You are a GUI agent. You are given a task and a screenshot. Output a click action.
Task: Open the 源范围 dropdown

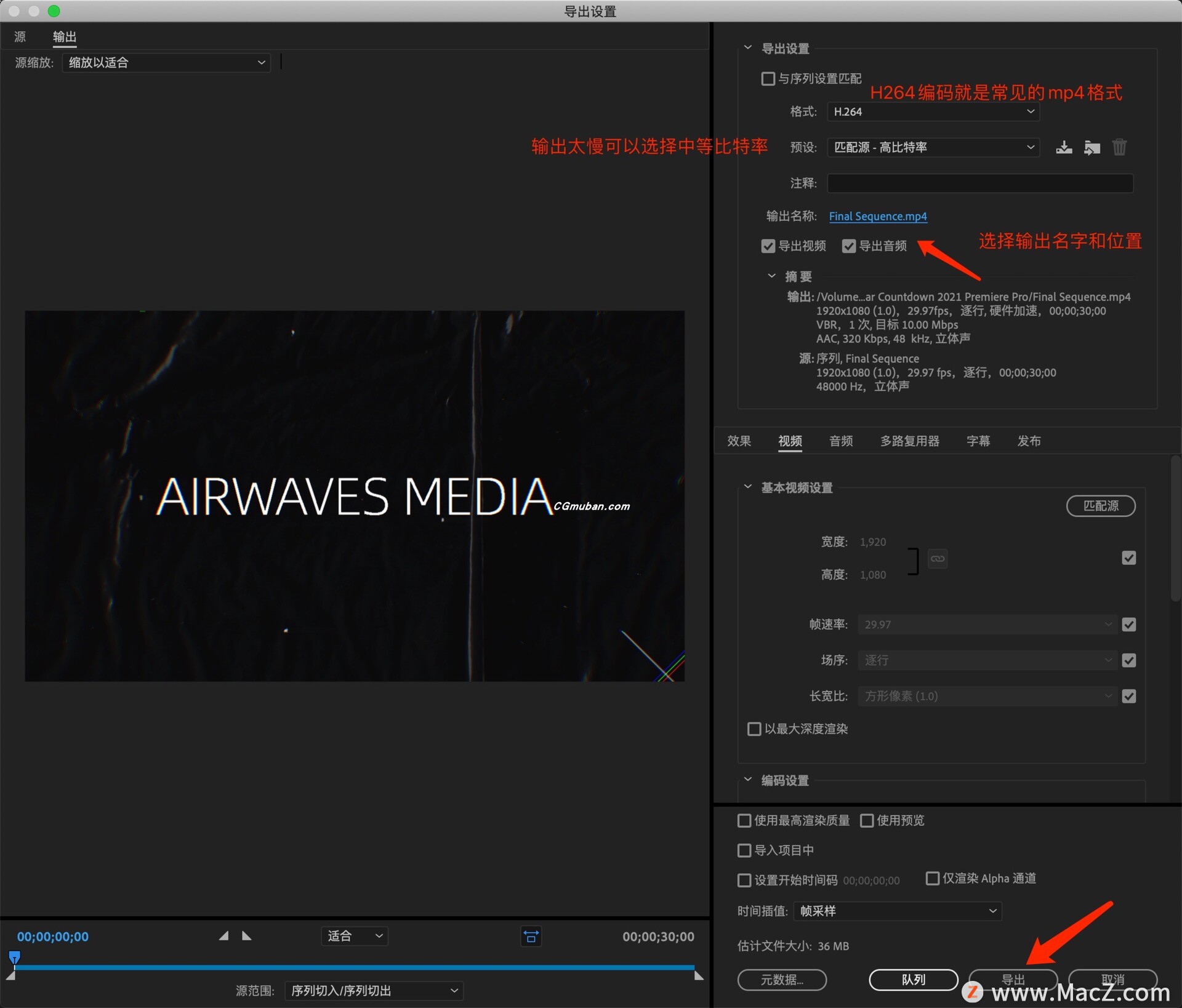pyautogui.click(x=374, y=991)
